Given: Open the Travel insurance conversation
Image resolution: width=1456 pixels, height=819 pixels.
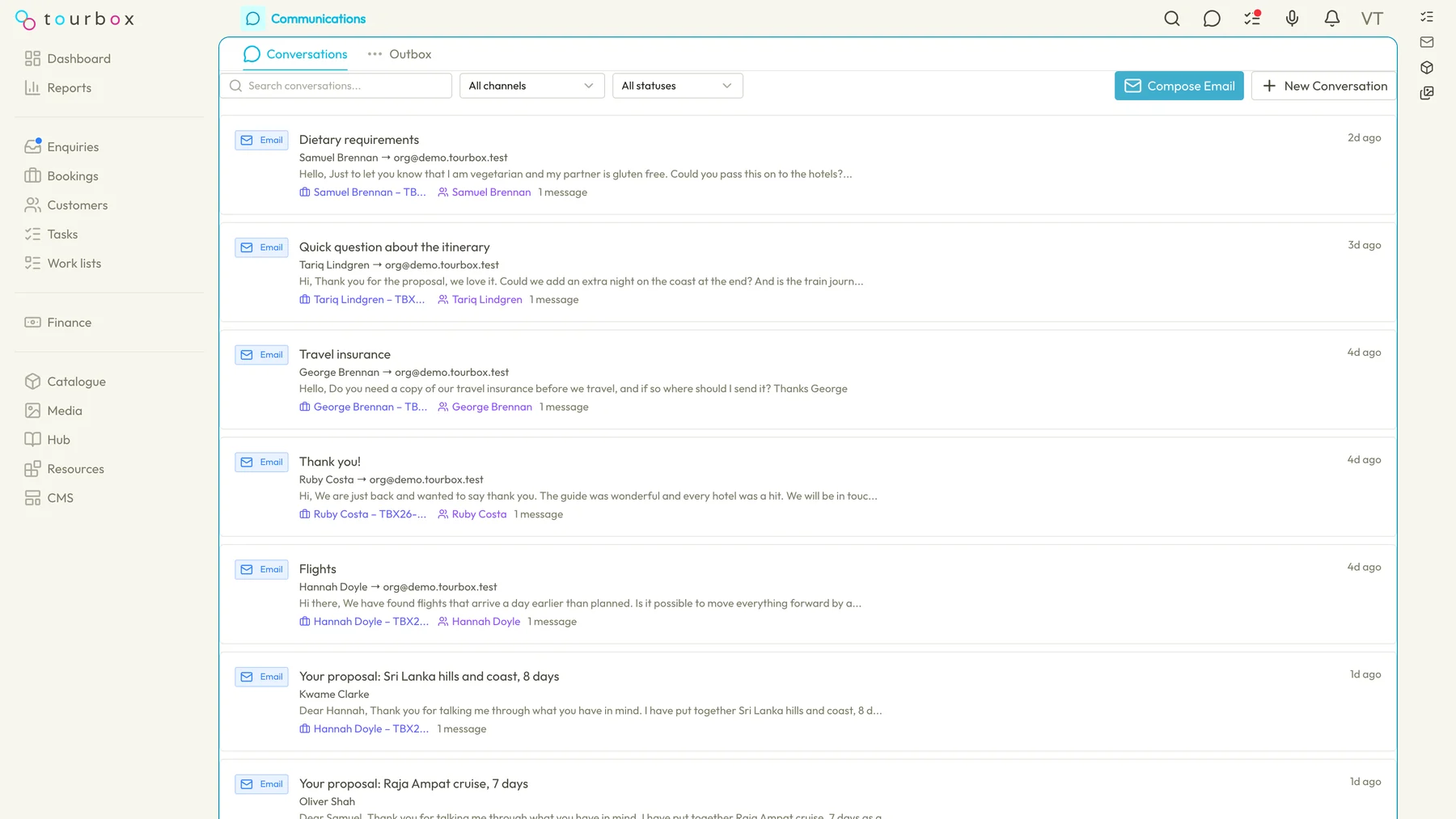Looking at the screenshot, I should 807,380.
